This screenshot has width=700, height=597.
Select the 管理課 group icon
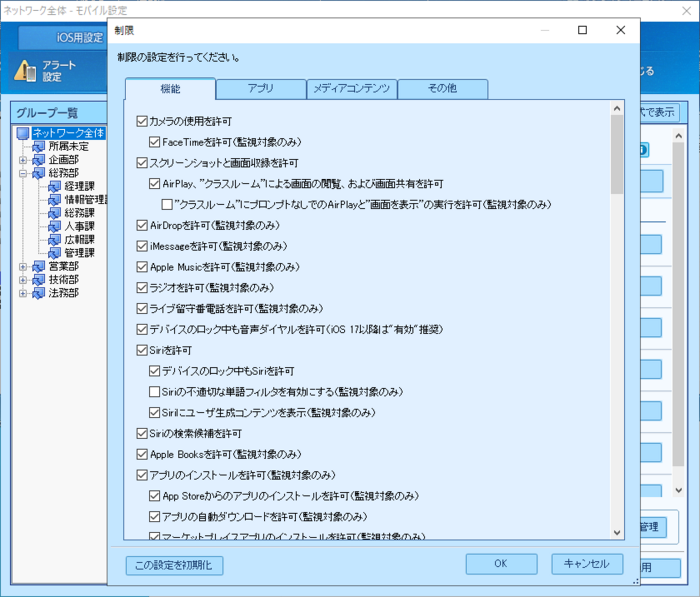pos(55,253)
